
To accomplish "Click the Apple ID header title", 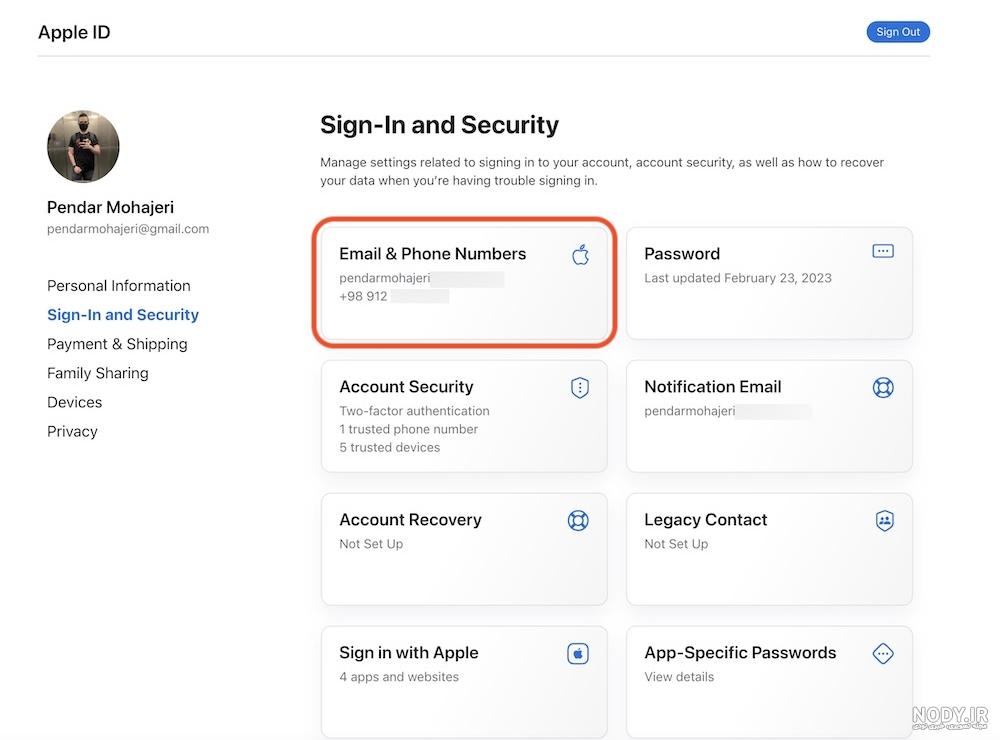I will pos(74,32).
